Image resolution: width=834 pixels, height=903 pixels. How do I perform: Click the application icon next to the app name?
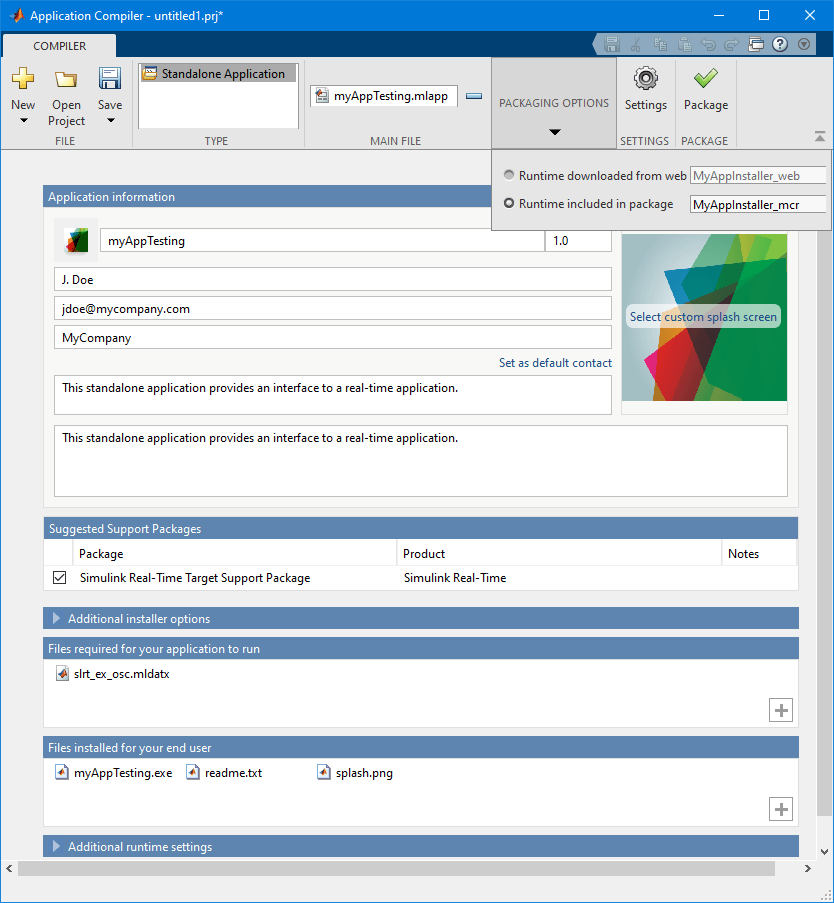tap(76, 240)
